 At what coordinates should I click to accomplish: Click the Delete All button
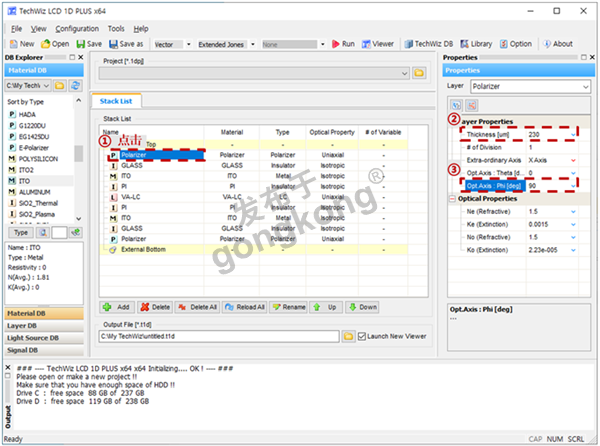[x=197, y=307]
